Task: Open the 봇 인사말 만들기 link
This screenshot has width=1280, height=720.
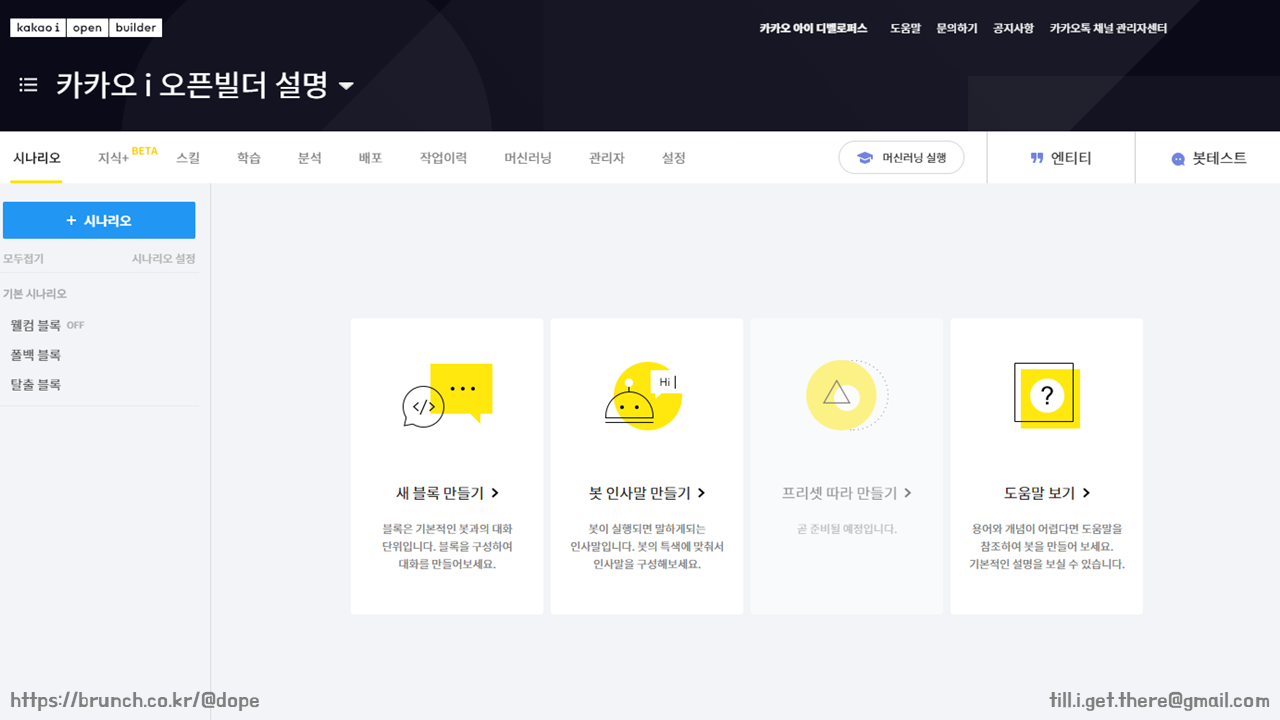Action: pyautogui.click(x=647, y=493)
